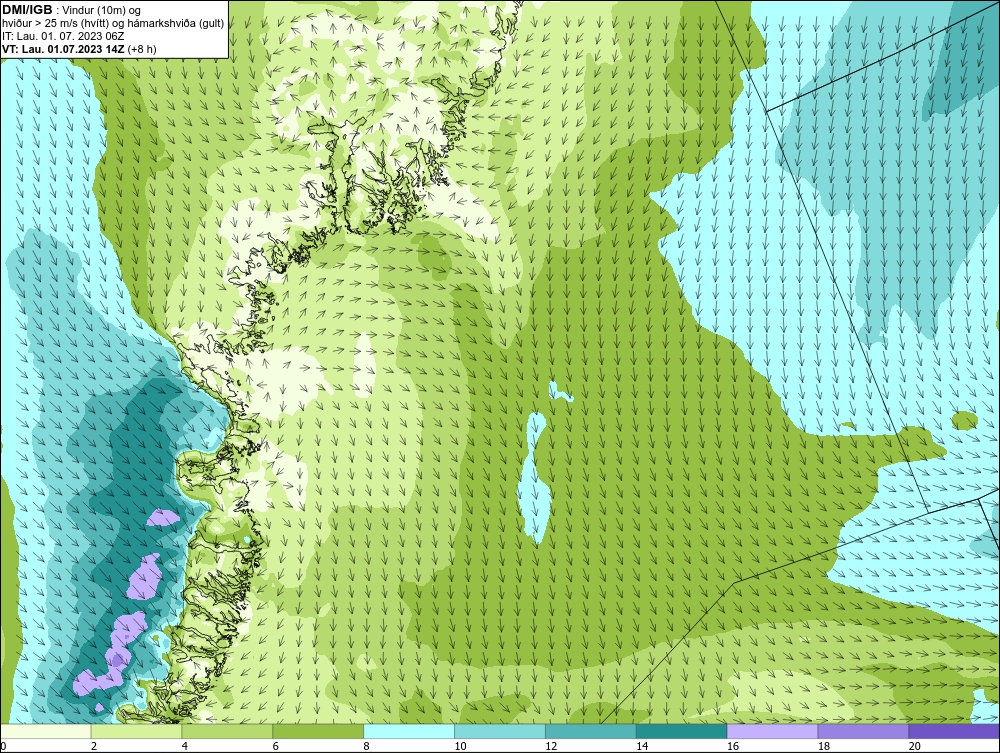This screenshot has height=753, width=1000.
Task: Click the legend label '4'
Action: [185, 746]
